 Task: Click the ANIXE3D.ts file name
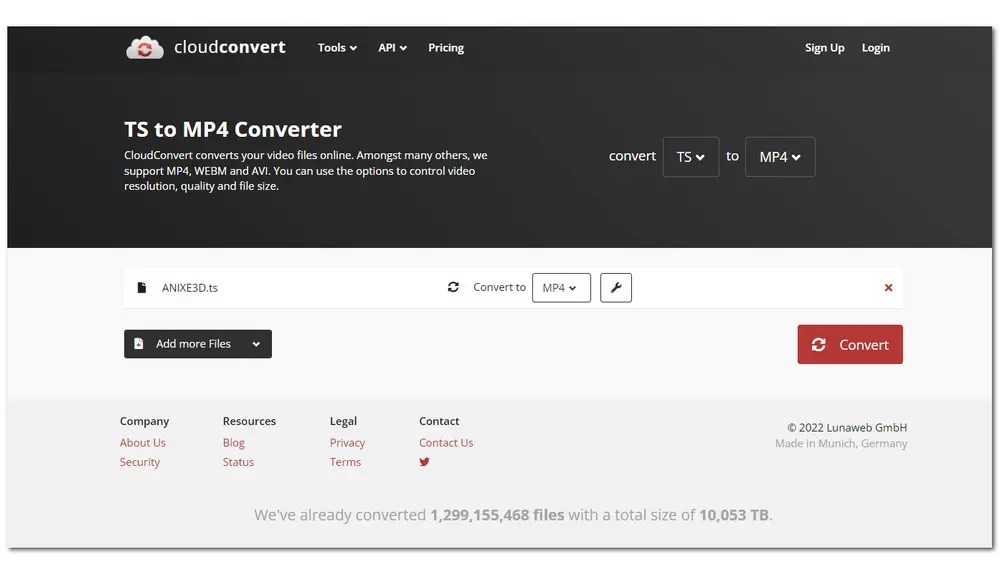pyautogui.click(x=189, y=288)
